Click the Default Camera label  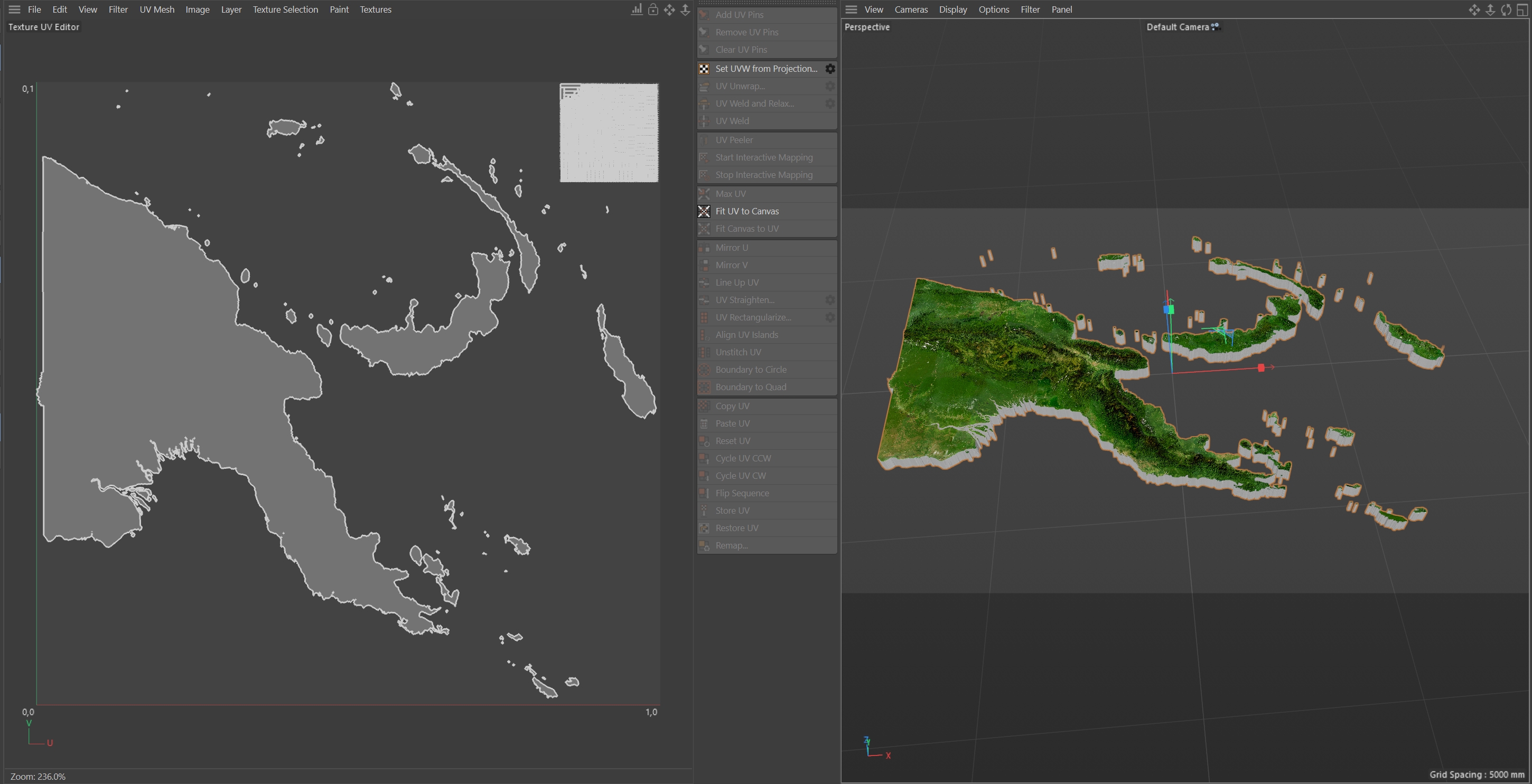[1178, 27]
